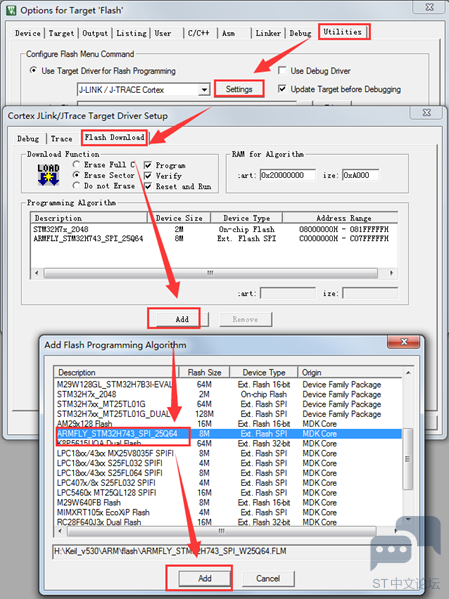Click the RAM Start field 0x20000000
Screen dimensions: 449x599
pos(288,175)
